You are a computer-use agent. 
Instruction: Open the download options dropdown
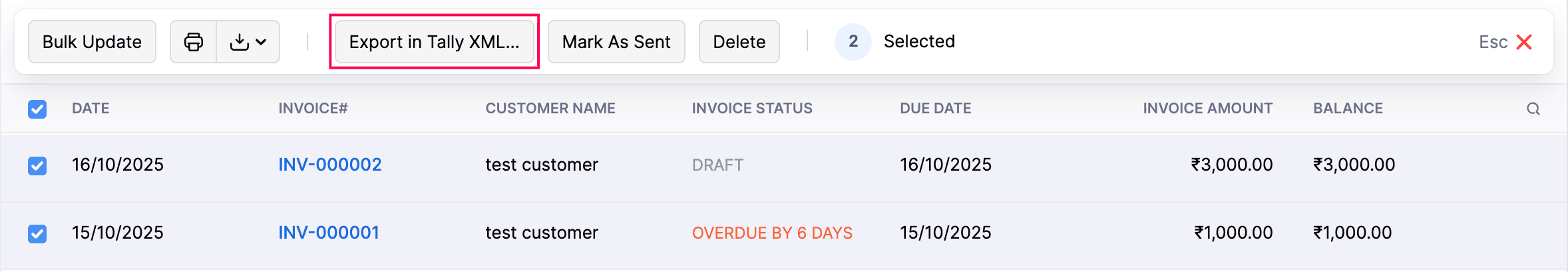point(248,42)
